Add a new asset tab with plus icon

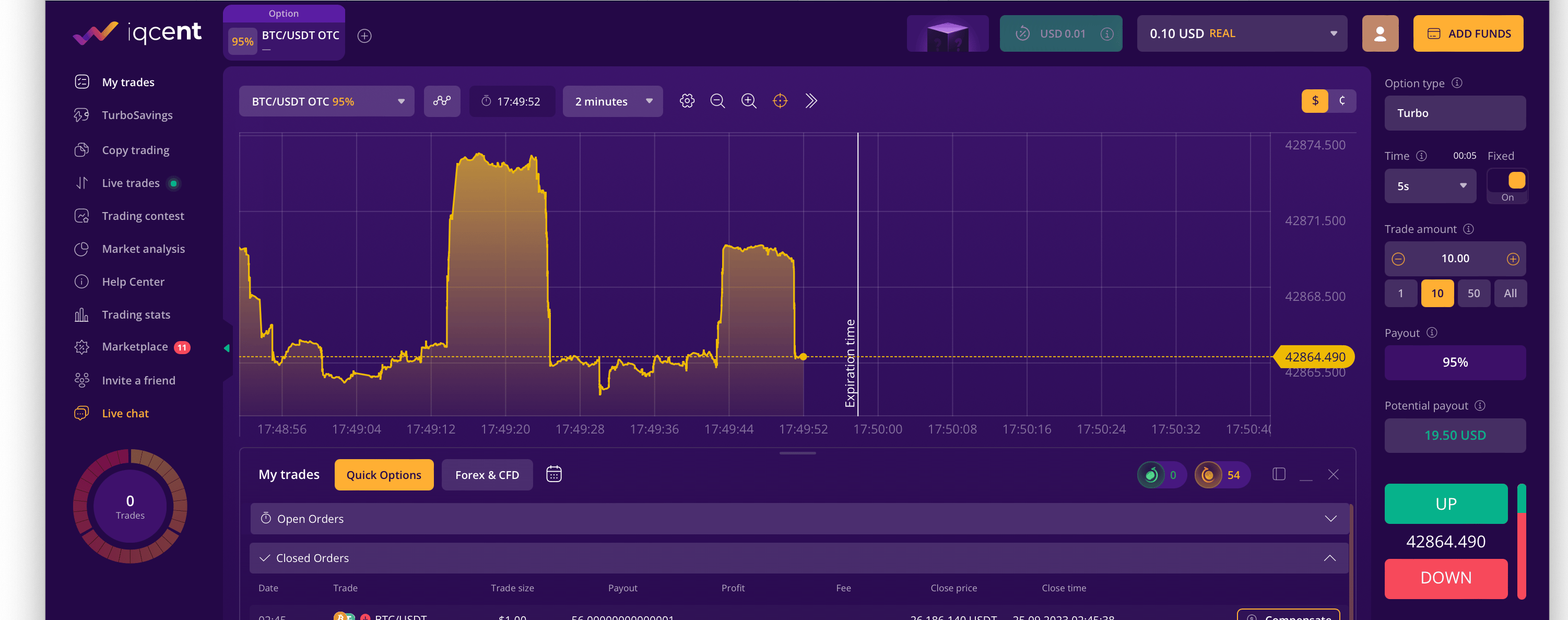[x=364, y=36]
